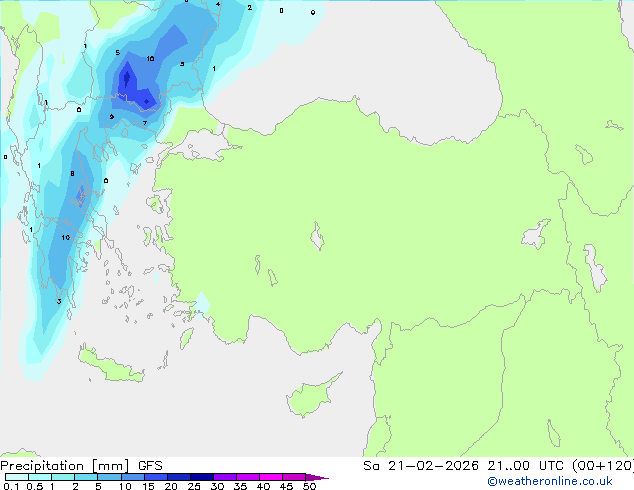Click the legend label "0.1"
The height and width of the screenshot is (490, 634).
(x=11, y=486)
